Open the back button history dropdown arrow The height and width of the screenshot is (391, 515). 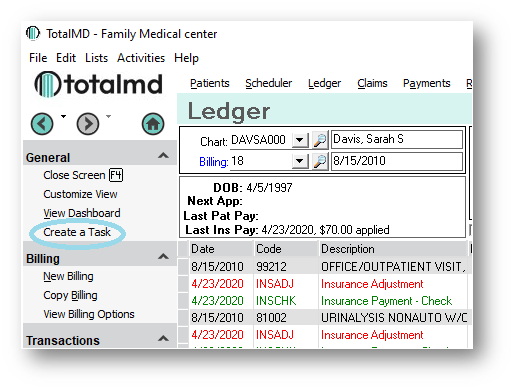pos(63,116)
